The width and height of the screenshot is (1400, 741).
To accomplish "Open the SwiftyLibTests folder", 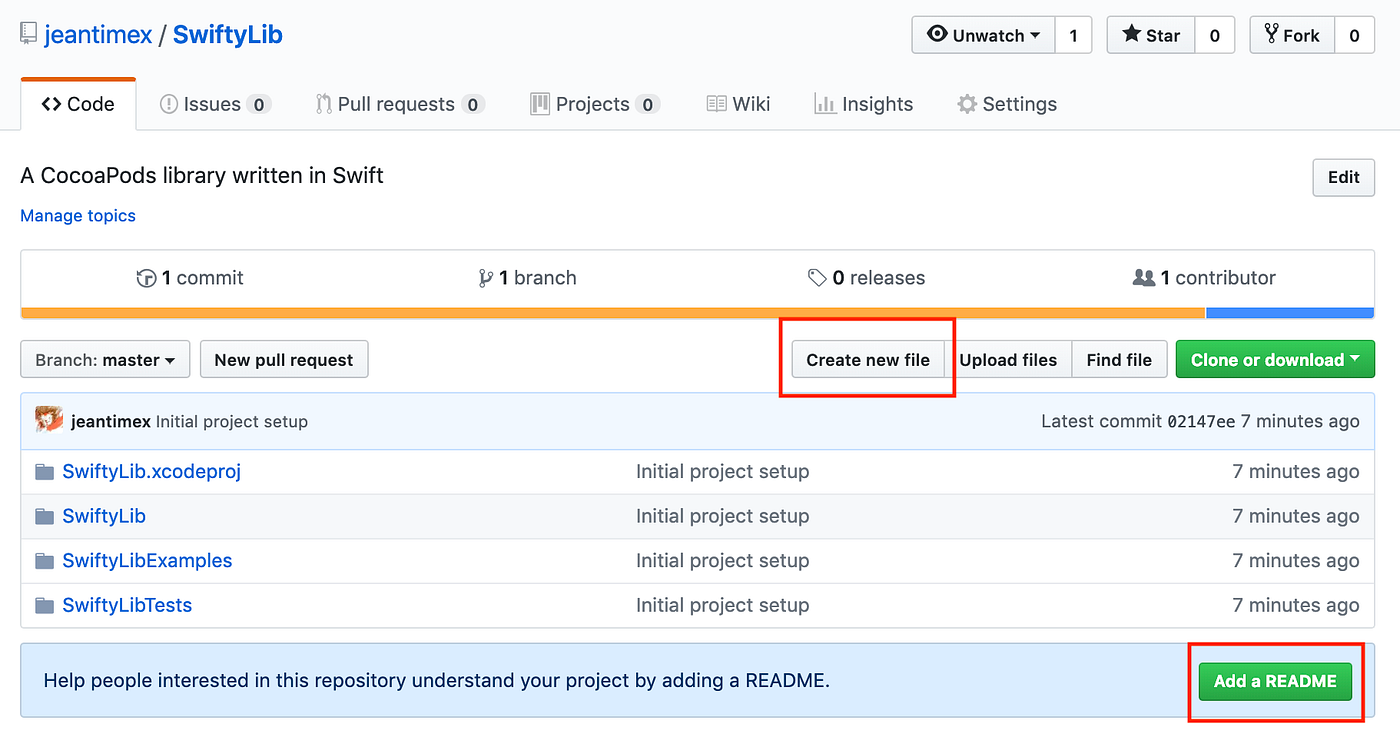I will [125, 604].
